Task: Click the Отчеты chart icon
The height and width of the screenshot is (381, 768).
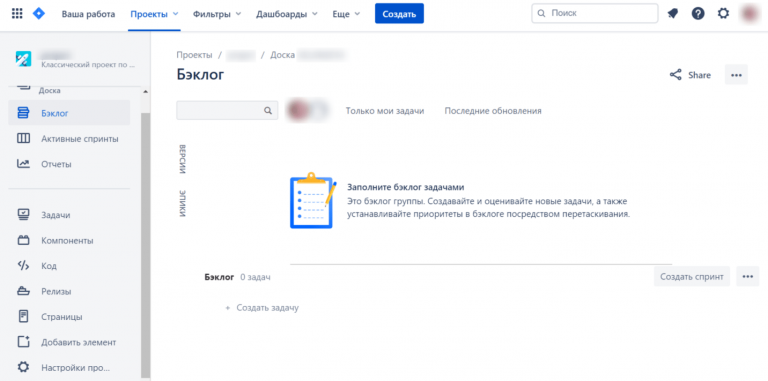Action: point(24,164)
